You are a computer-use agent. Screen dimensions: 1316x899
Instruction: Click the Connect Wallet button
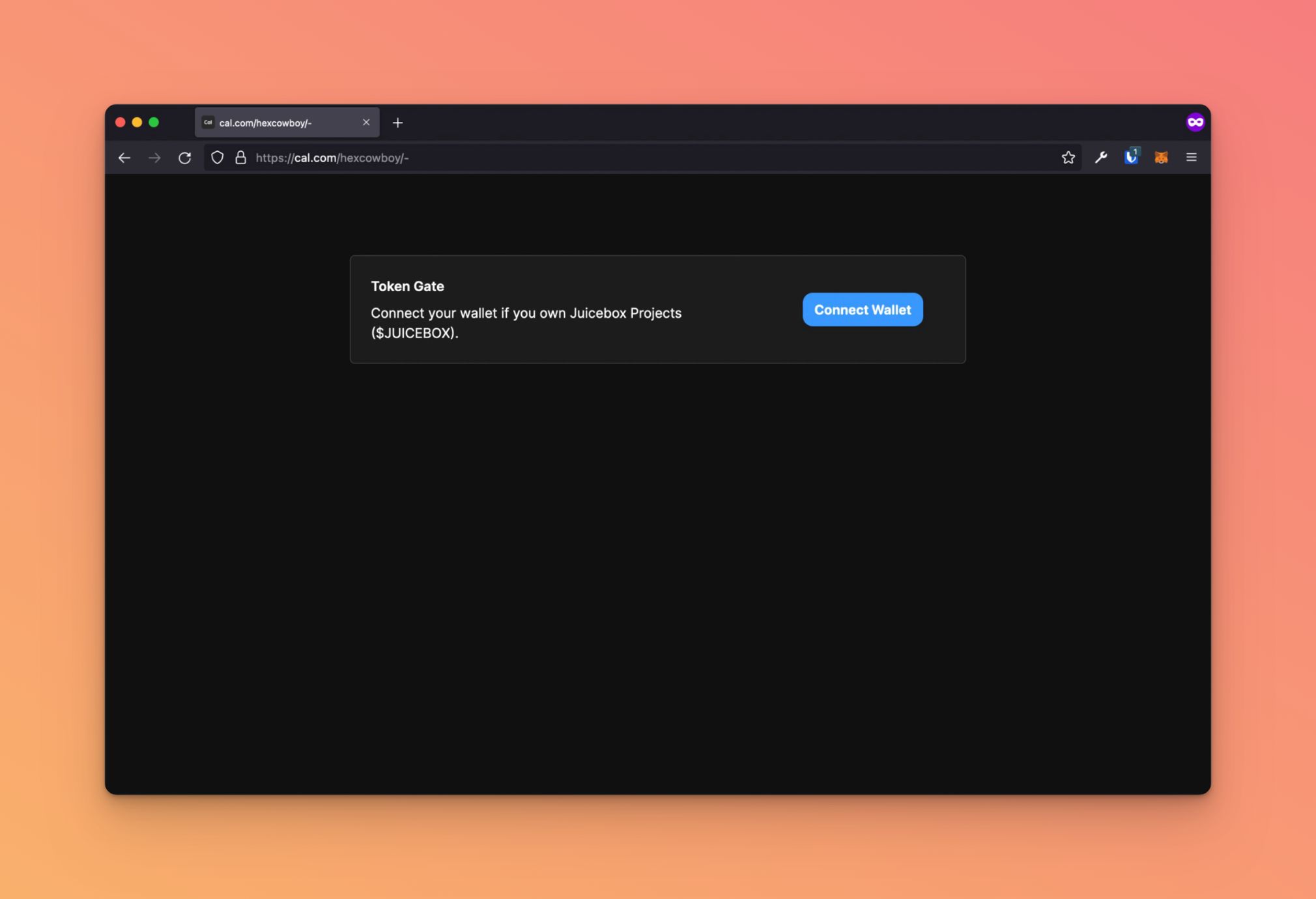pyautogui.click(x=863, y=309)
